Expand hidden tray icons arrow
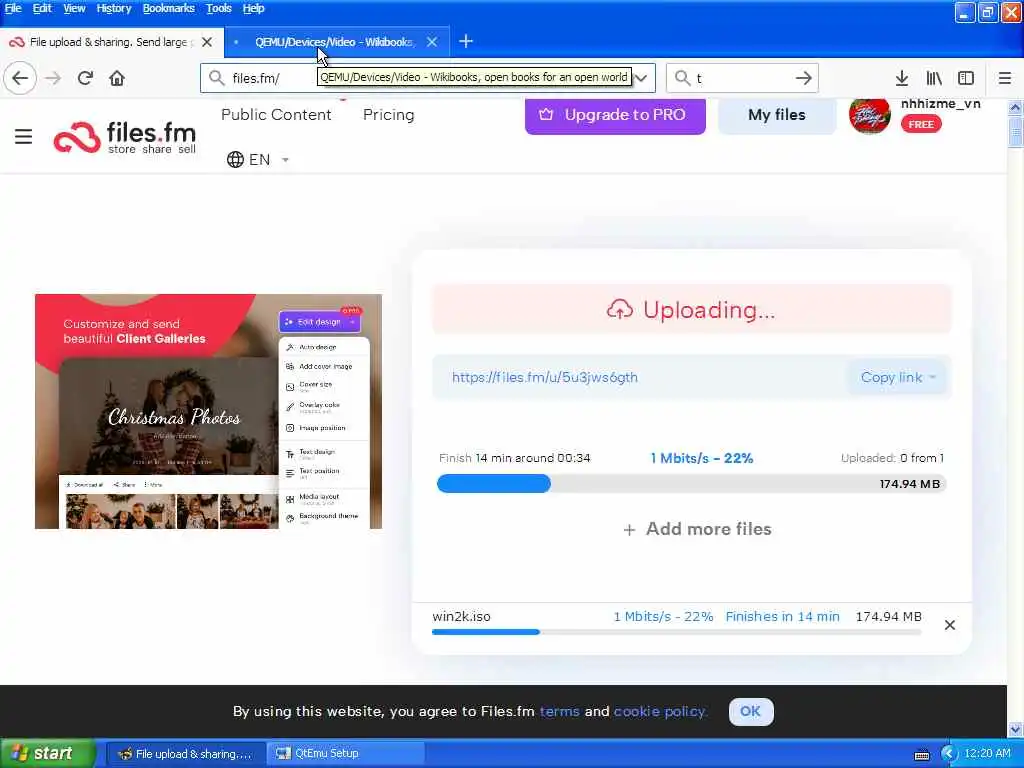 coord(949,754)
